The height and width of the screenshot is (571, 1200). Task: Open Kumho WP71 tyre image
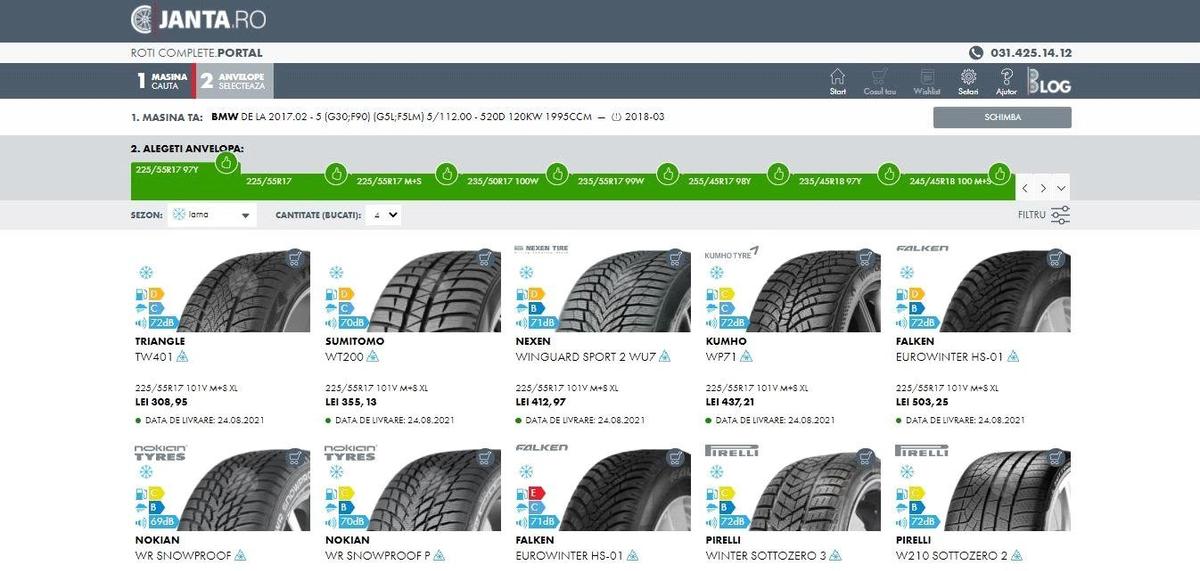[x=815, y=291]
